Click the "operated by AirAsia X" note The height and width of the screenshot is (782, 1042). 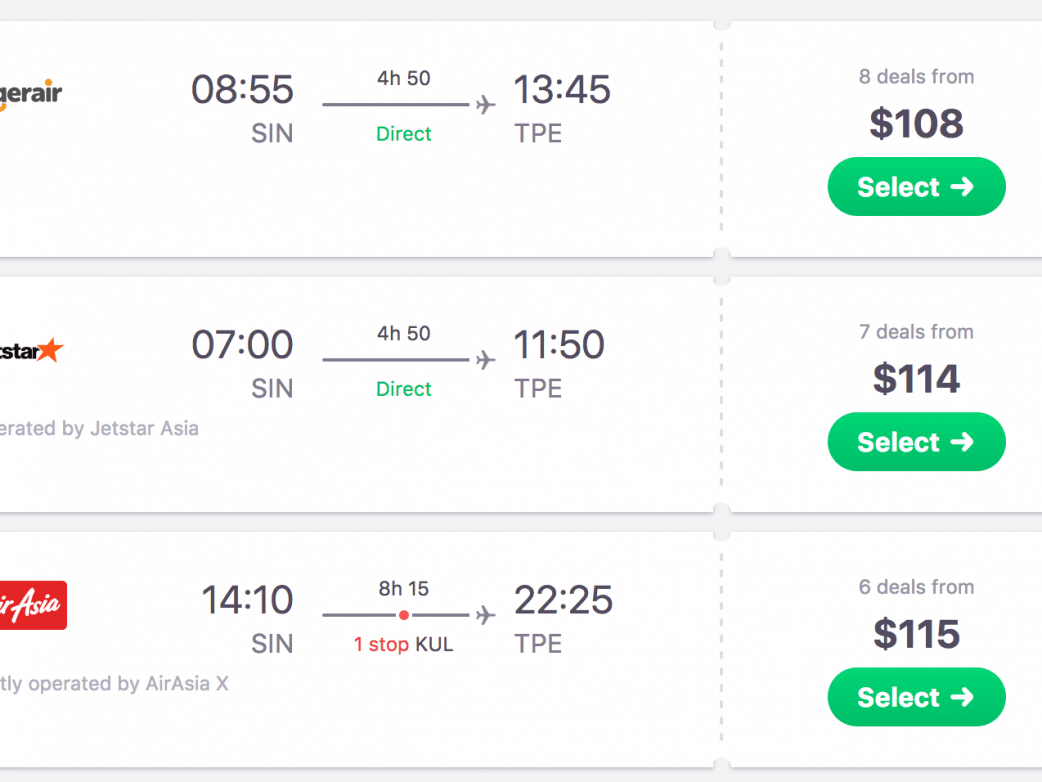114,684
